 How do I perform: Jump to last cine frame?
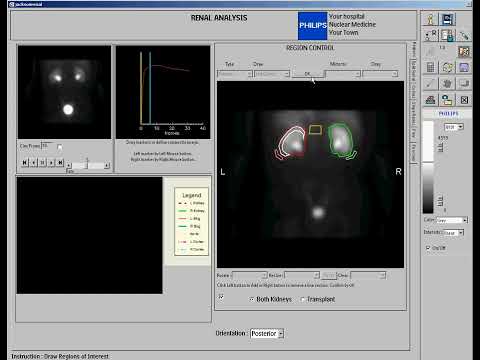click(x=60, y=163)
